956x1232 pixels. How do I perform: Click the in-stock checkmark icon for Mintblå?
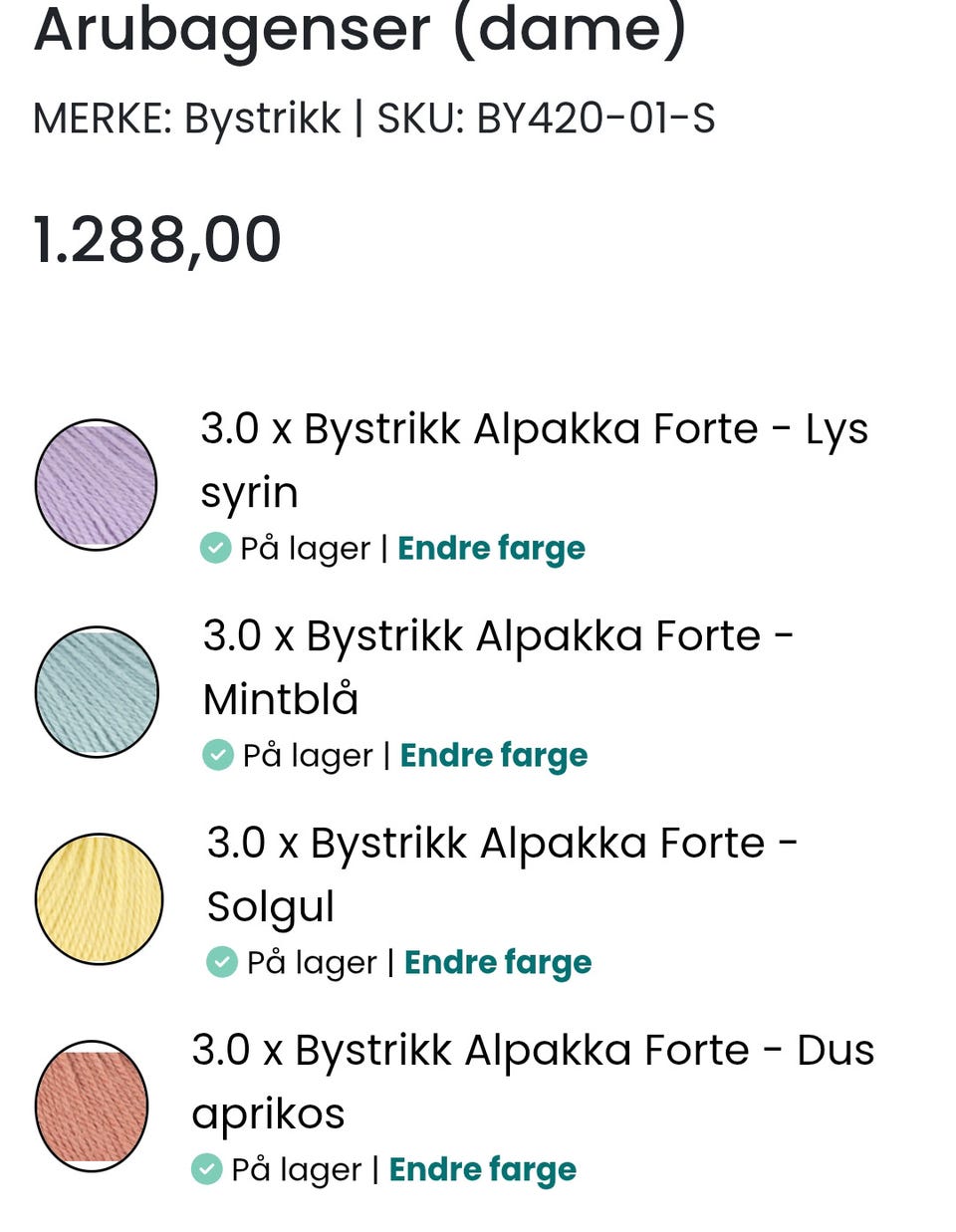coord(217,755)
